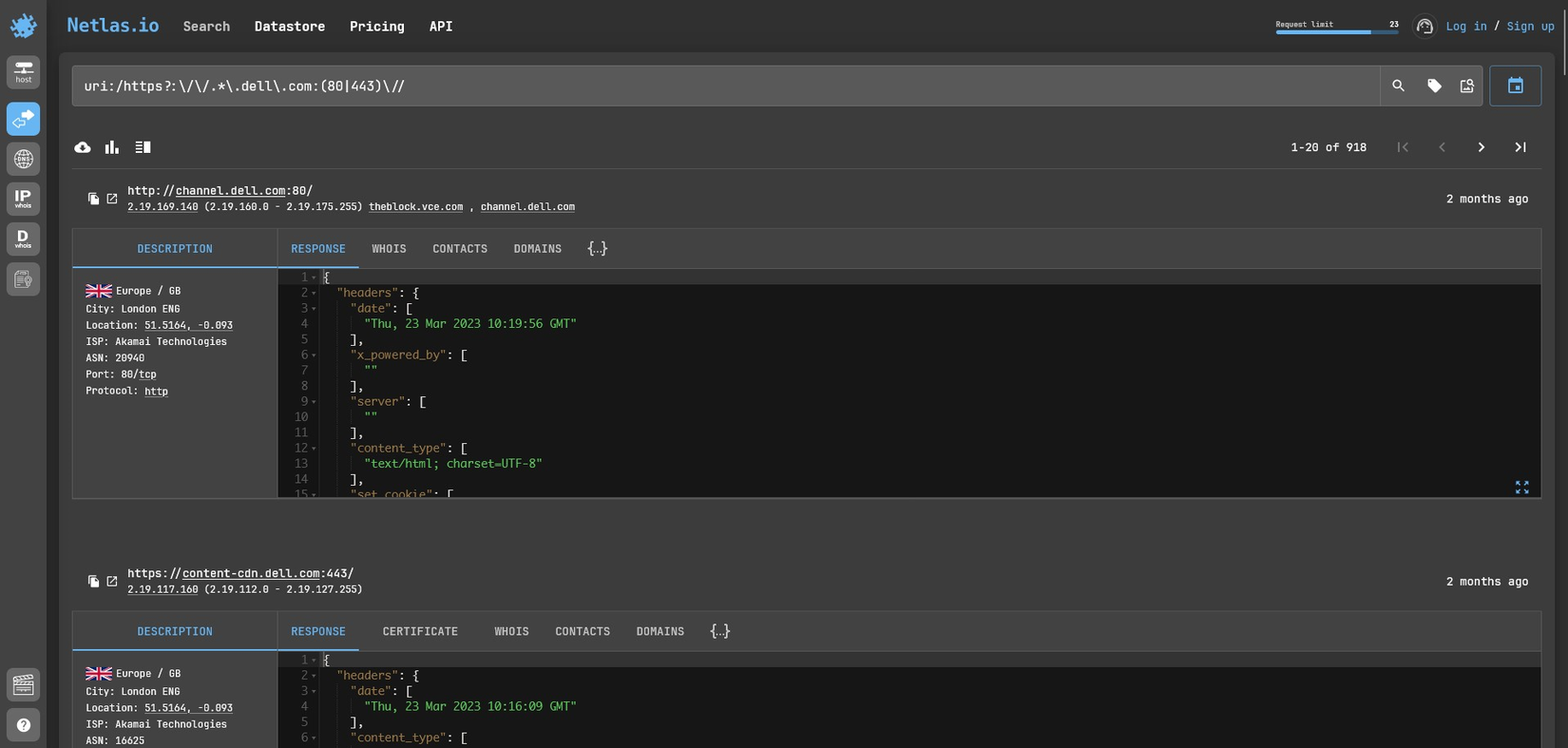Screen dimensions: 1568x748
Task: Open the DNS search sidebar icon
Action: coord(23,159)
